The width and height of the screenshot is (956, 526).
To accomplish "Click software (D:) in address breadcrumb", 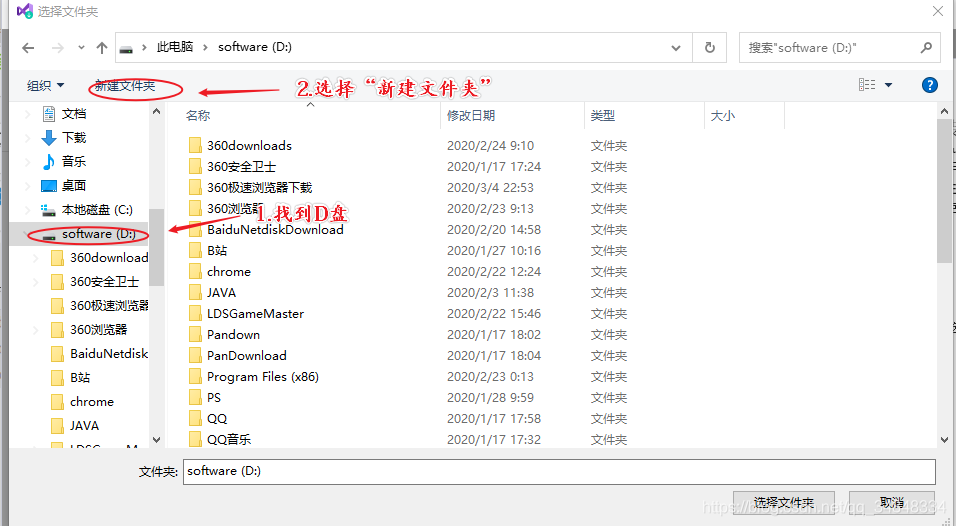I will pos(255,47).
